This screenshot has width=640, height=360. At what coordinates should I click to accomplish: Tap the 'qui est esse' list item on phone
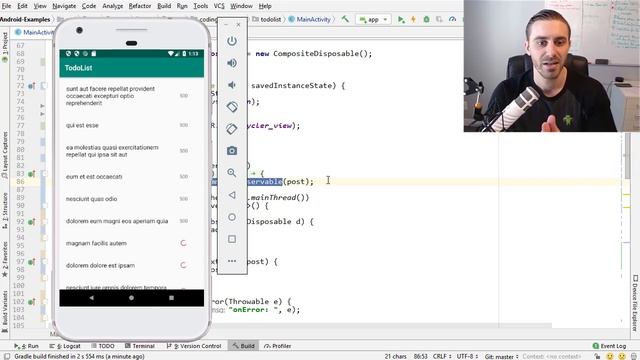[131, 125]
